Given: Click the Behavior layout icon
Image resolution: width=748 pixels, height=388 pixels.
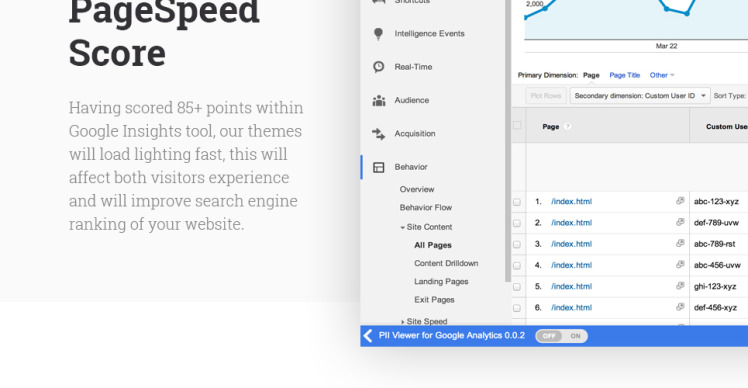Looking at the screenshot, I should click(x=378, y=167).
